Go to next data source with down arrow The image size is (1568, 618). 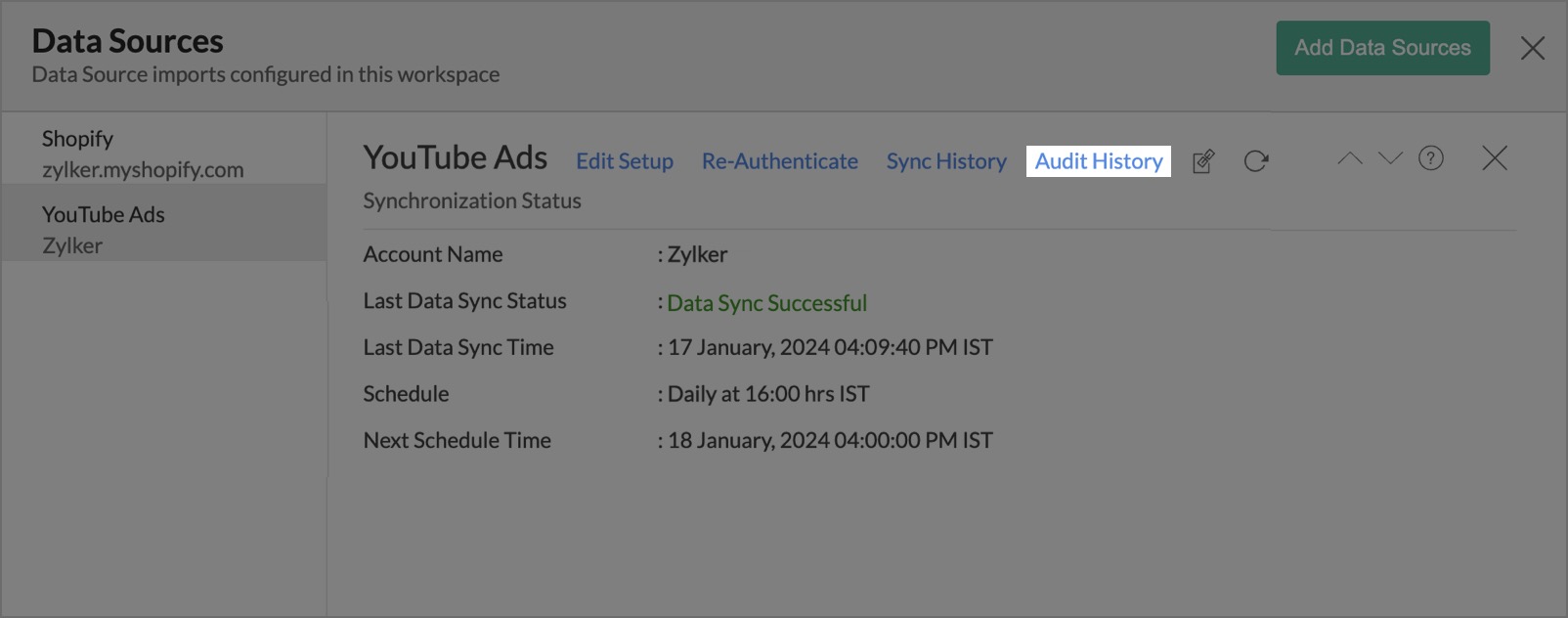[1390, 158]
